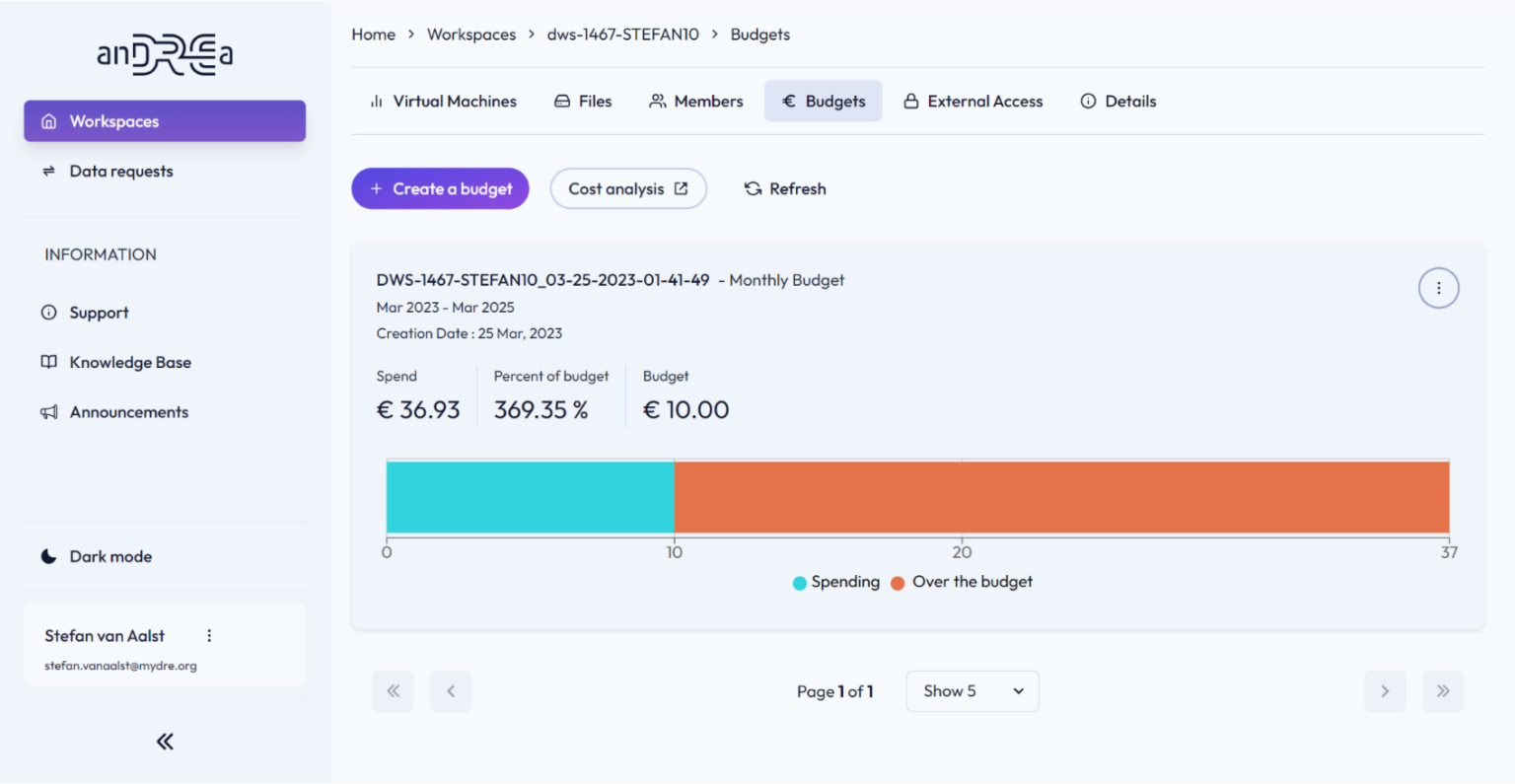Click the andrea logo
Screen dimensions: 1515x784
(x=165, y=54)
